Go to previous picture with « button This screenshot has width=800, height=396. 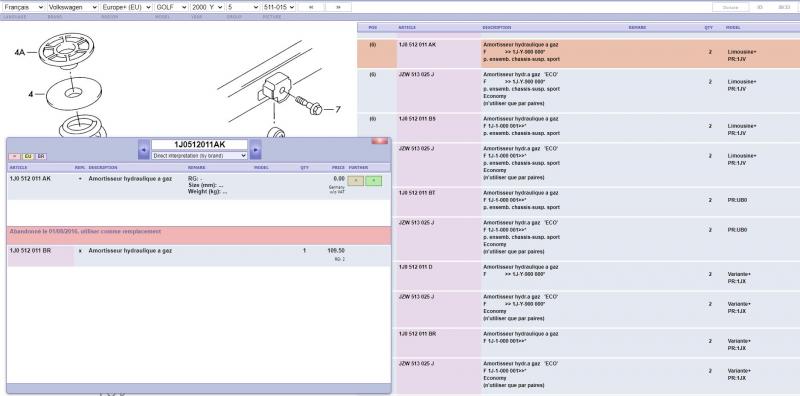(311, 7)
